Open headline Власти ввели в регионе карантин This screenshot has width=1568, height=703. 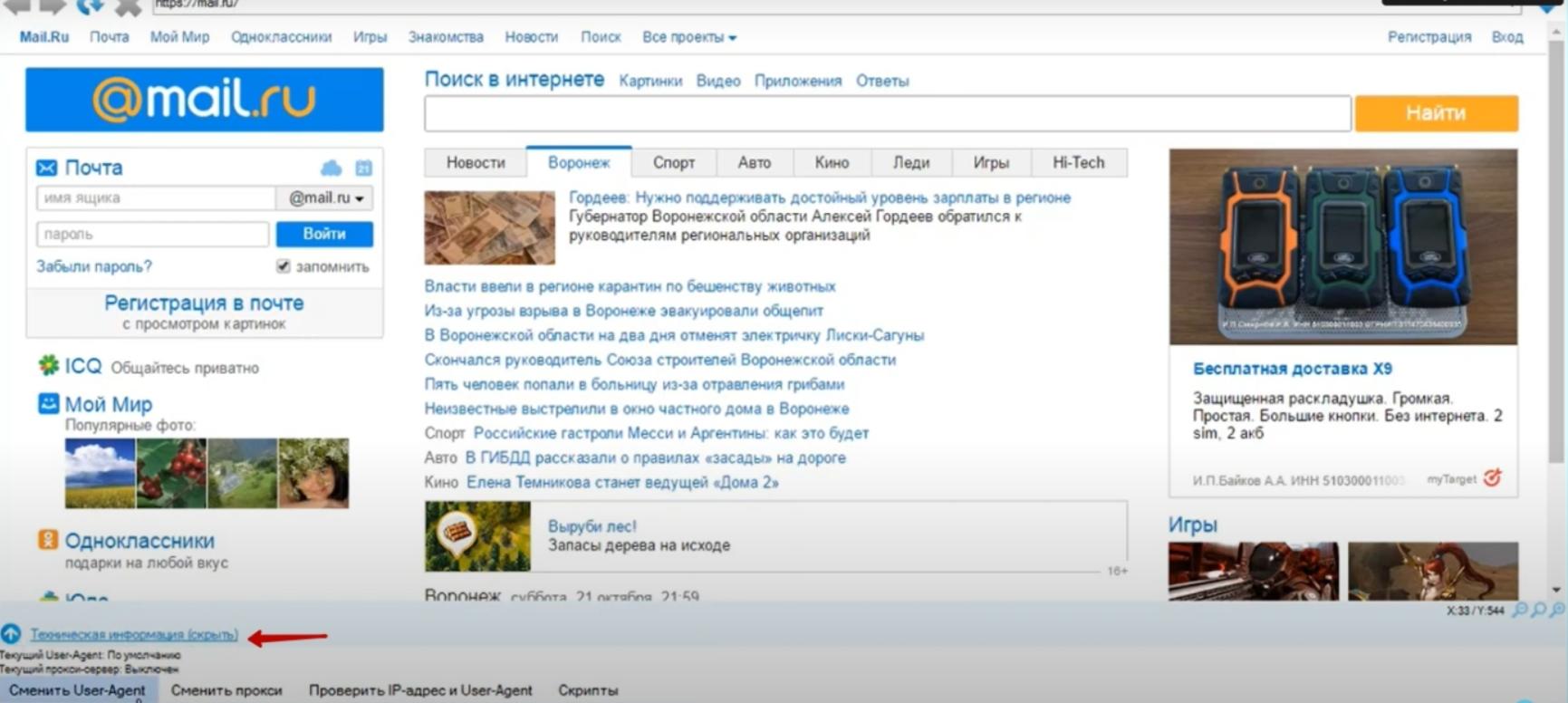click(x=630, y=286)
